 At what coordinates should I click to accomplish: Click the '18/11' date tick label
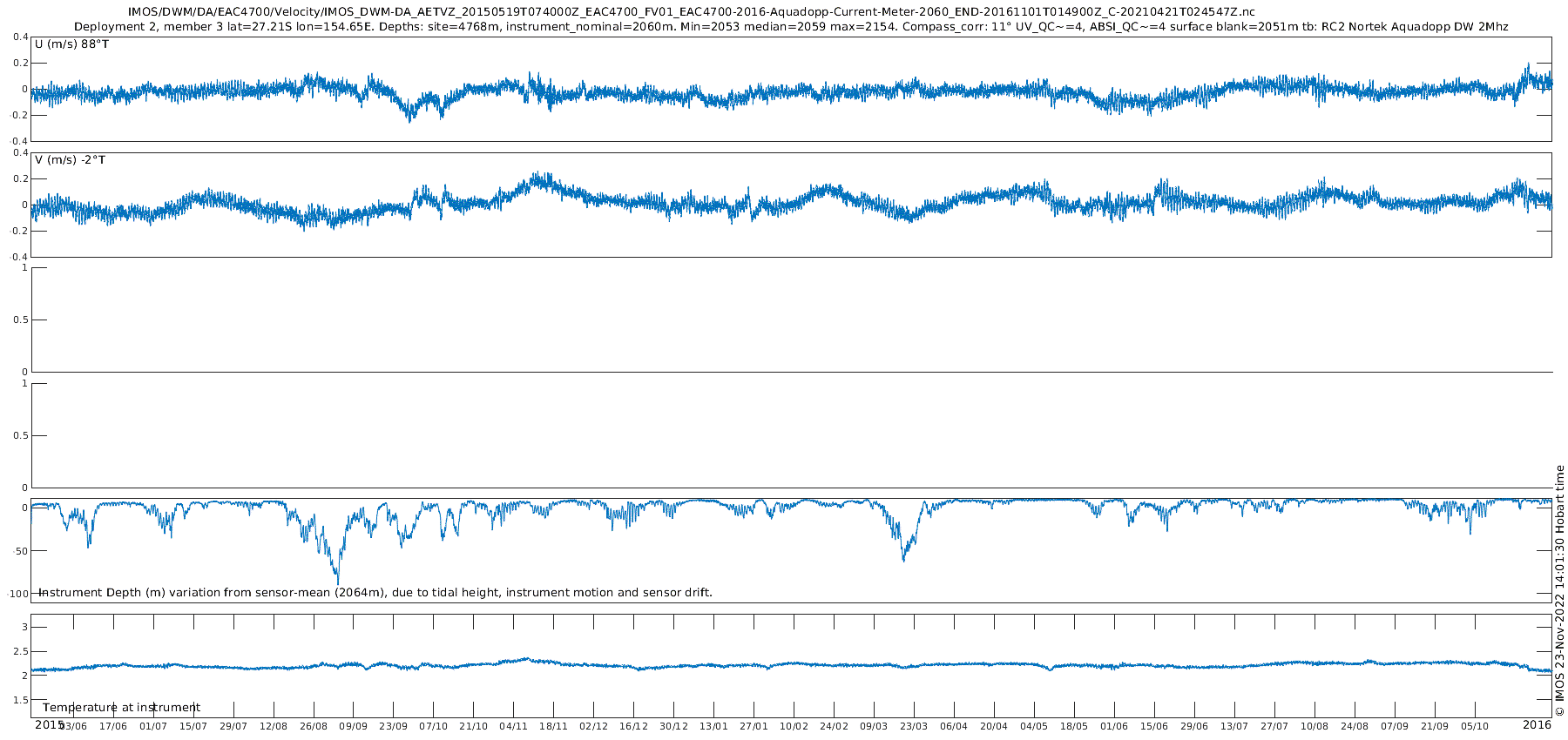click(554, 726)
